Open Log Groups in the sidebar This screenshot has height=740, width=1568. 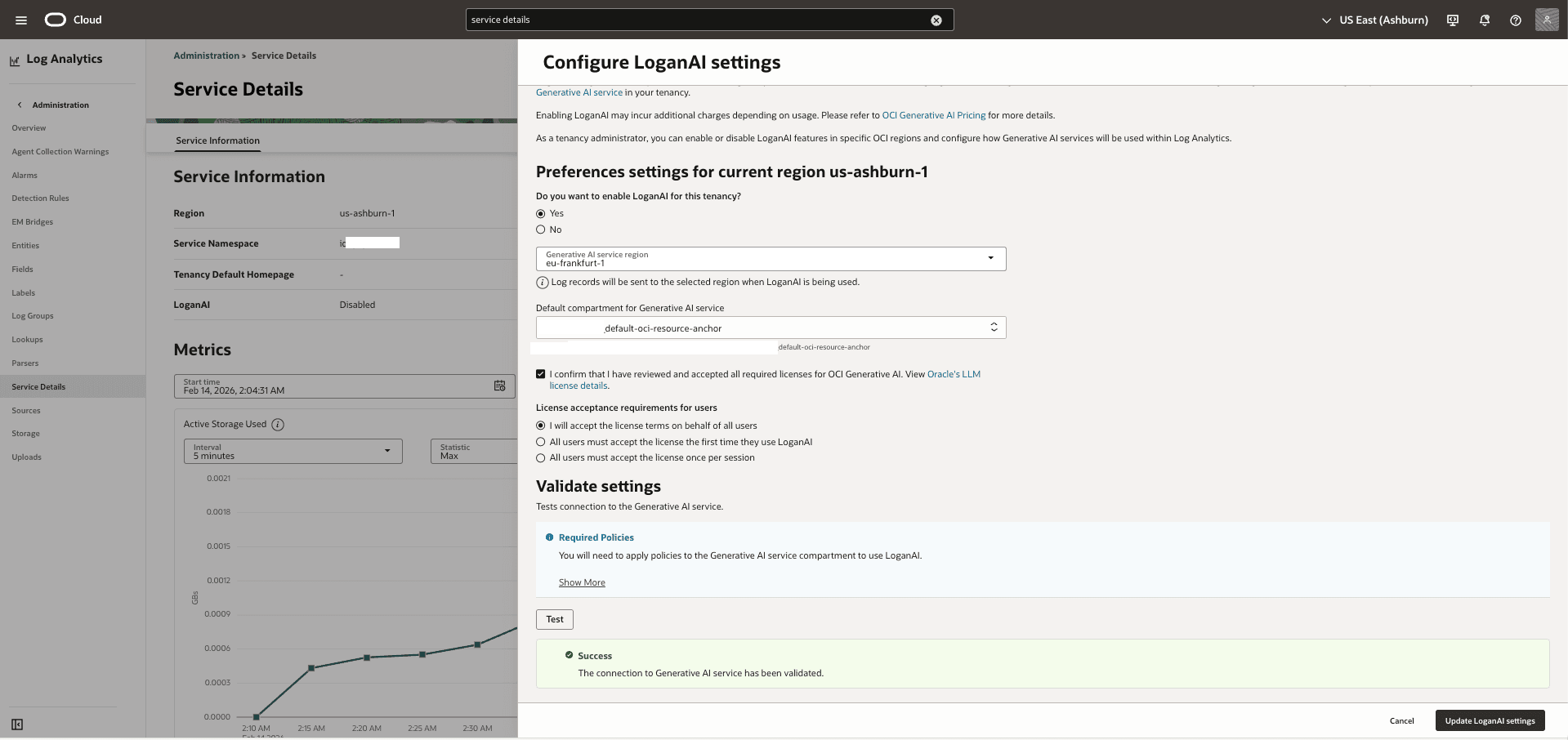[33, 316]
